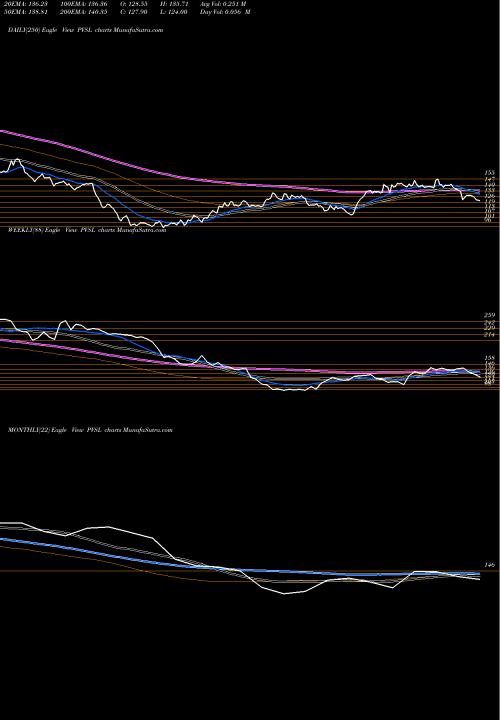Click the 146 price label on monthly chart
The width and height of the screenshot is (500, 720).
click(489, 565)
